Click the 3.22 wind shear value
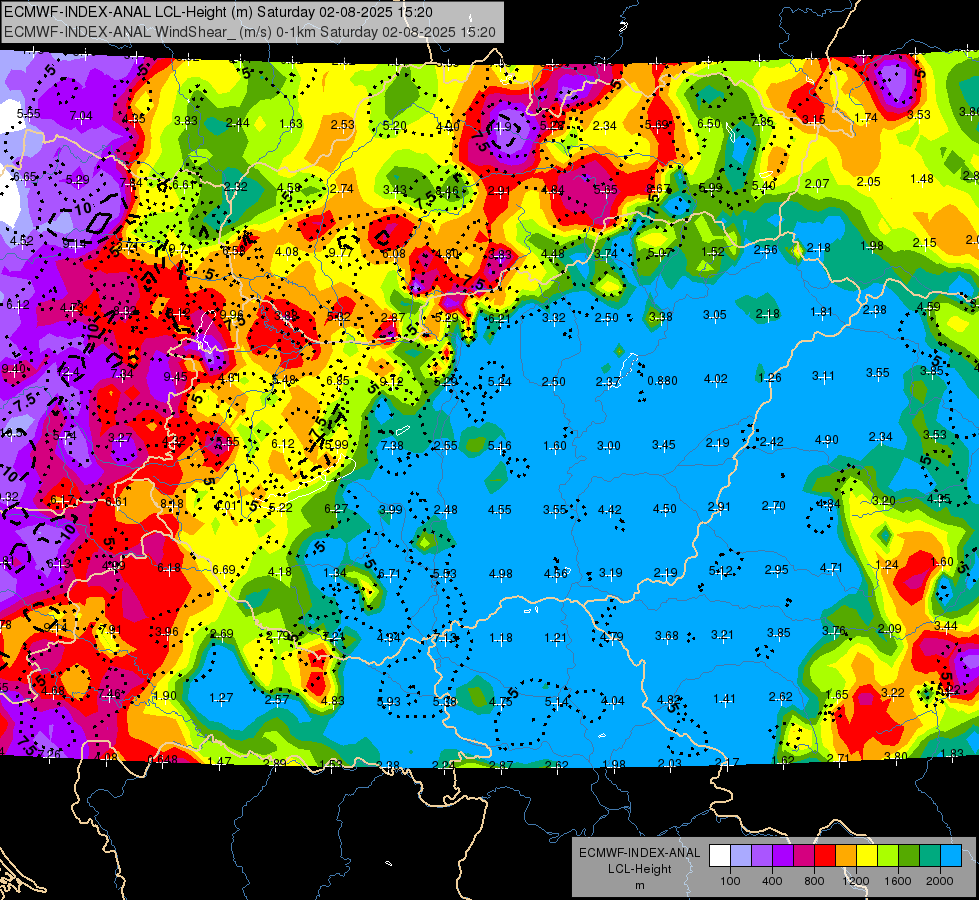This screenshot has height=900, width=979. coord(893,692)
